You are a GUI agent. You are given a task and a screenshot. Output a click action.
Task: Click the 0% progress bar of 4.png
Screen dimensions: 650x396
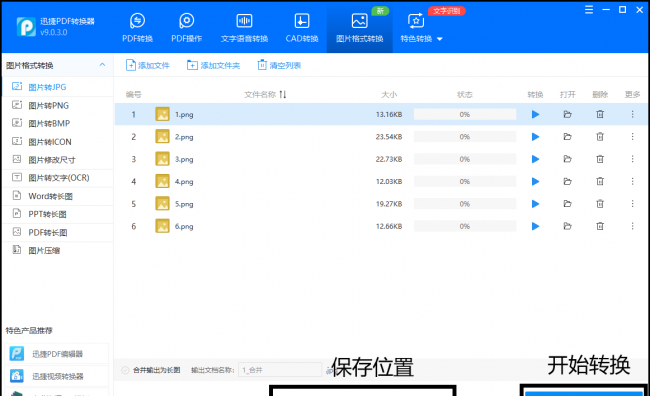pyautogui.click(x=465, y=182)
